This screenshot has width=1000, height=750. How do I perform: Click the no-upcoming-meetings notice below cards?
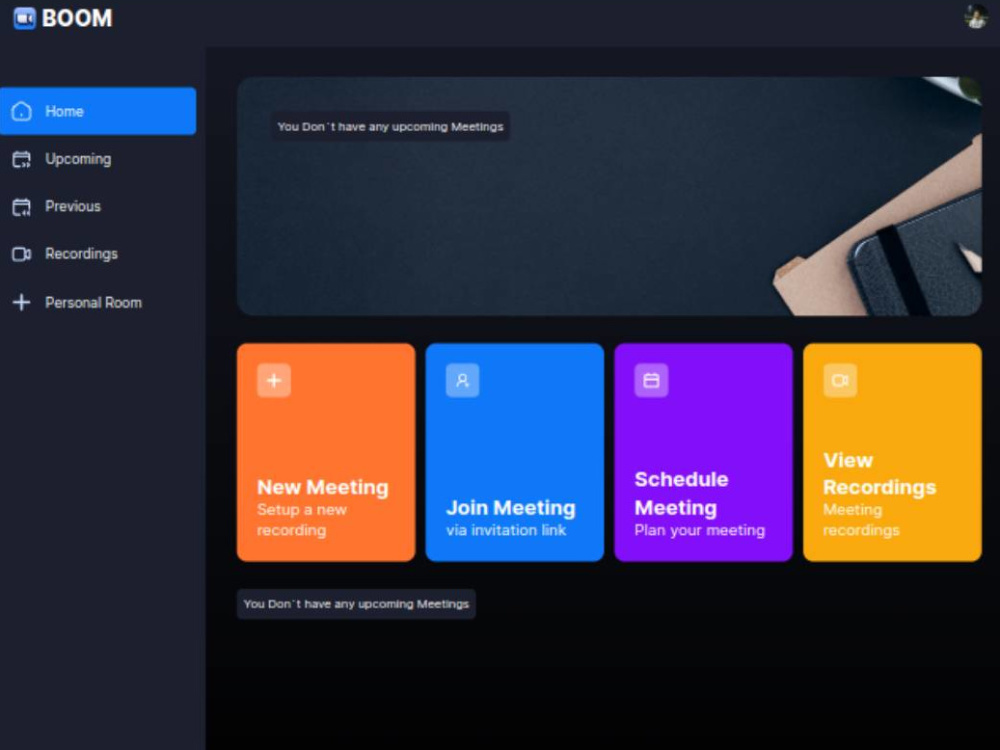click(x=356, y=603)
